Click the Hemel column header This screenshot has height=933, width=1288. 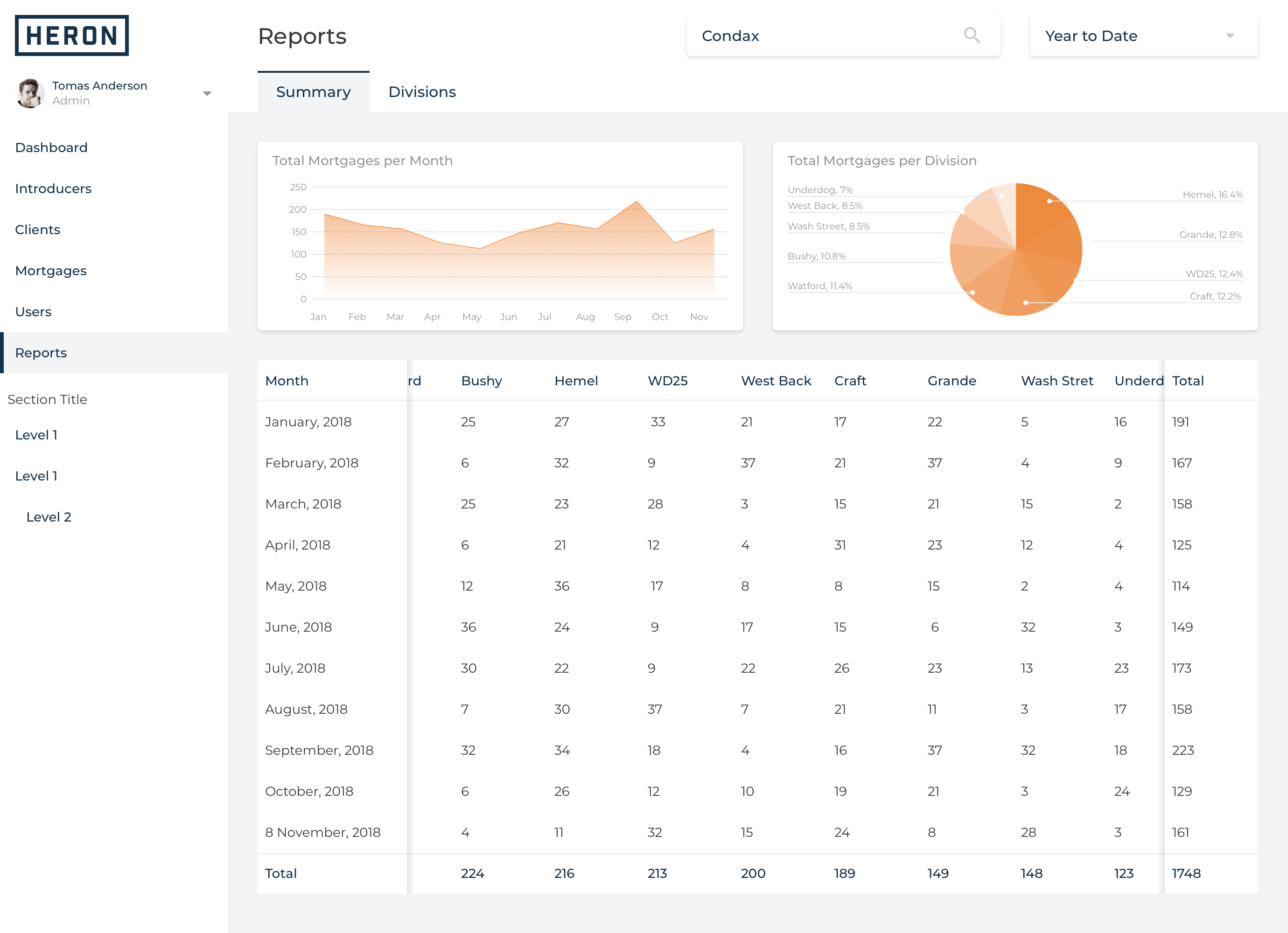[x=576, y=381]
